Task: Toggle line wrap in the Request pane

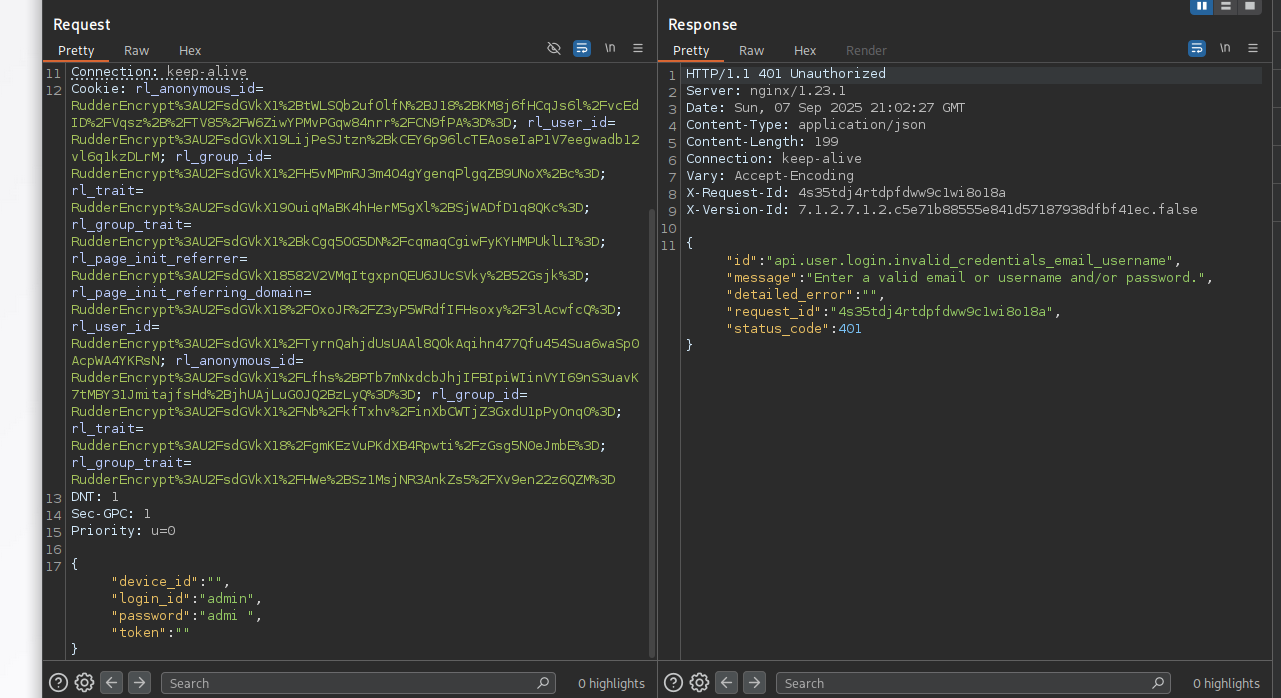Action: (582, 49)
